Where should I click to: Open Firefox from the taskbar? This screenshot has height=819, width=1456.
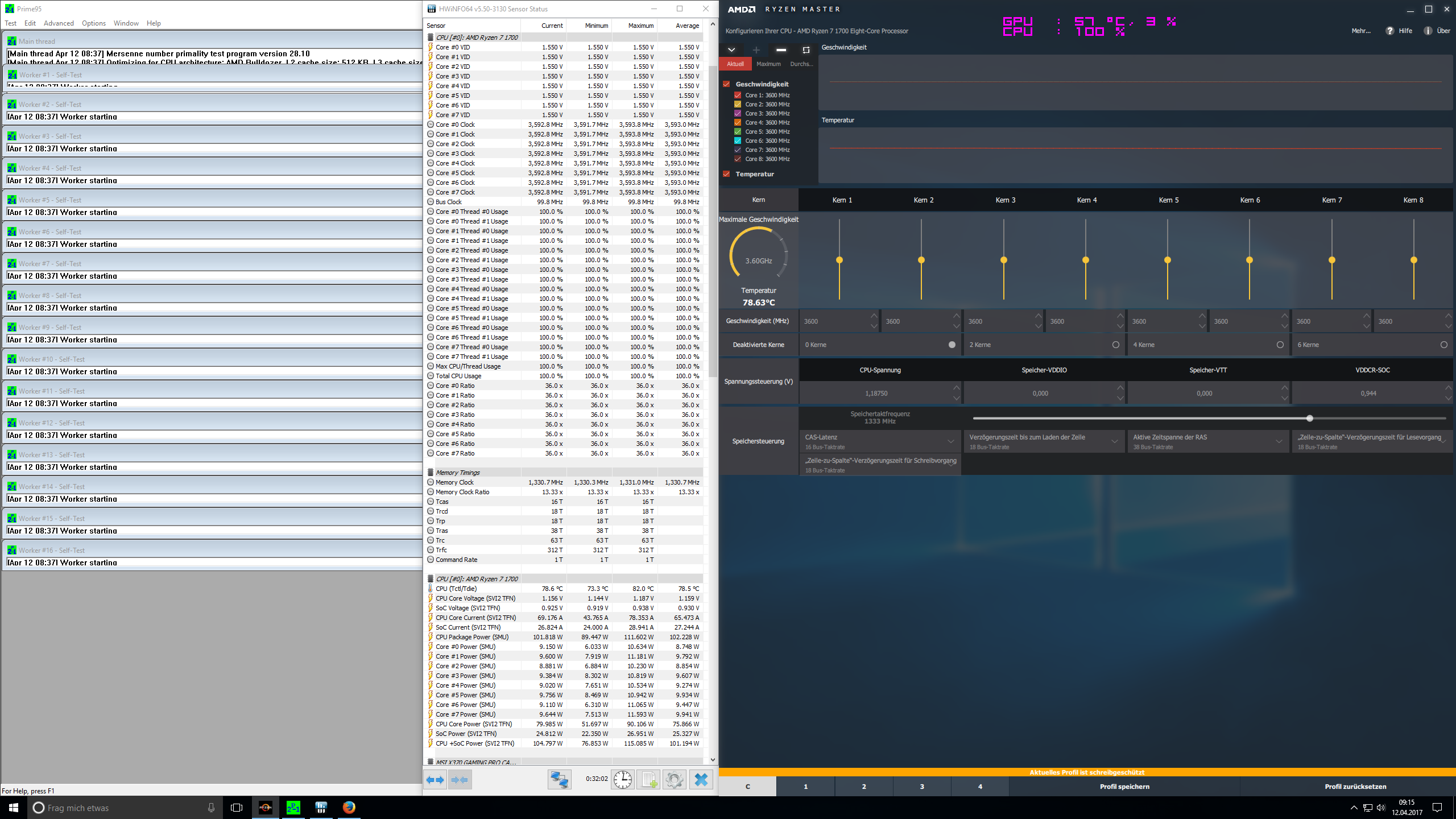point(349,808)
